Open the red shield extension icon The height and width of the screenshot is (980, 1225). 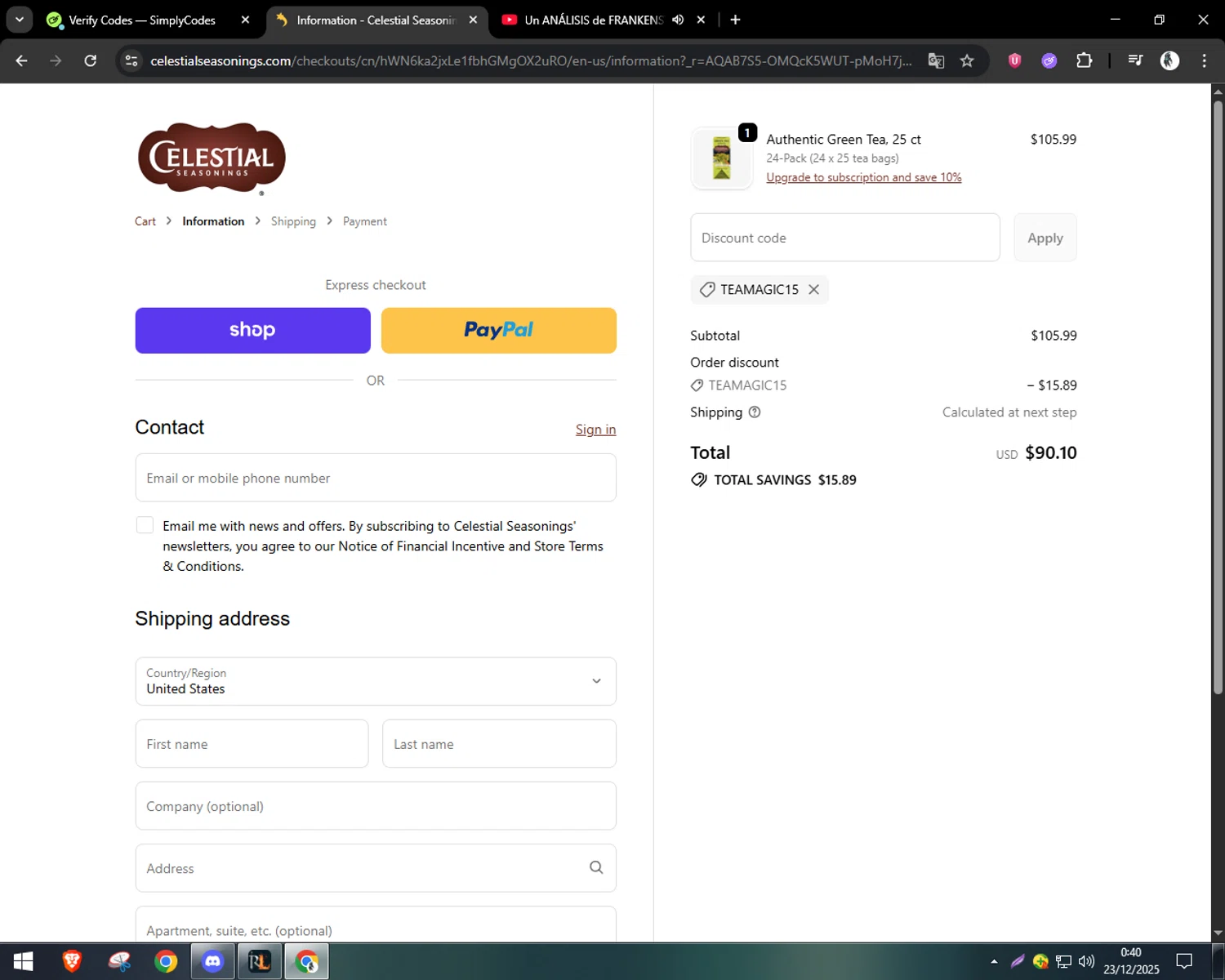[x=1014, y=60]
